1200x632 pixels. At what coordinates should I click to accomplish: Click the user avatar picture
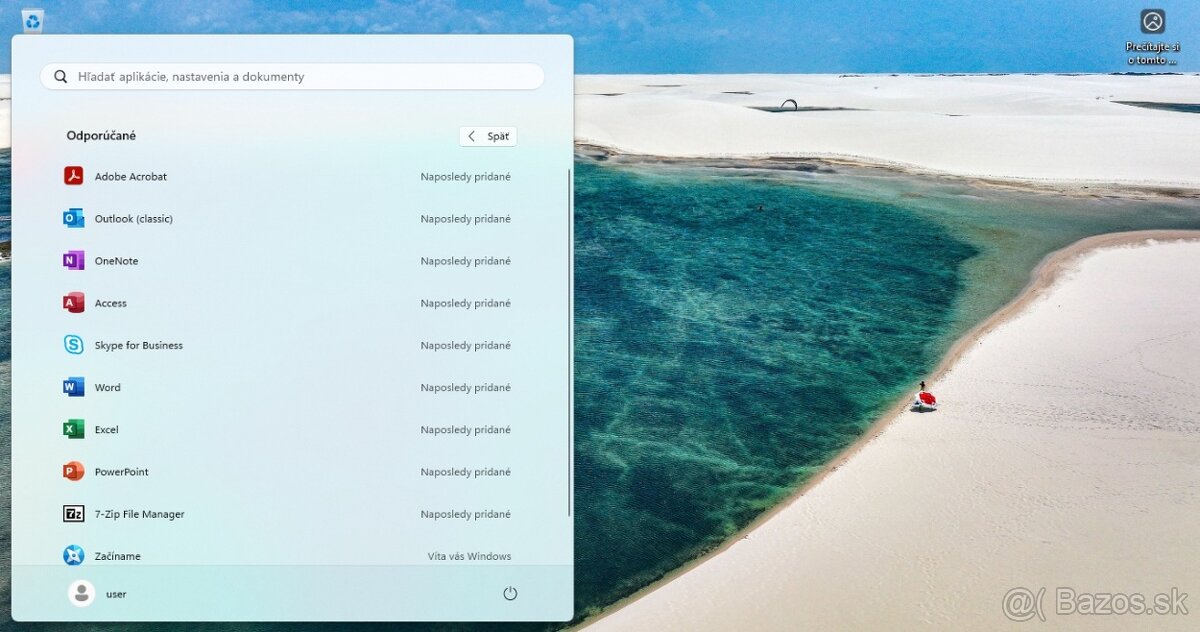[x=81, y=593]
